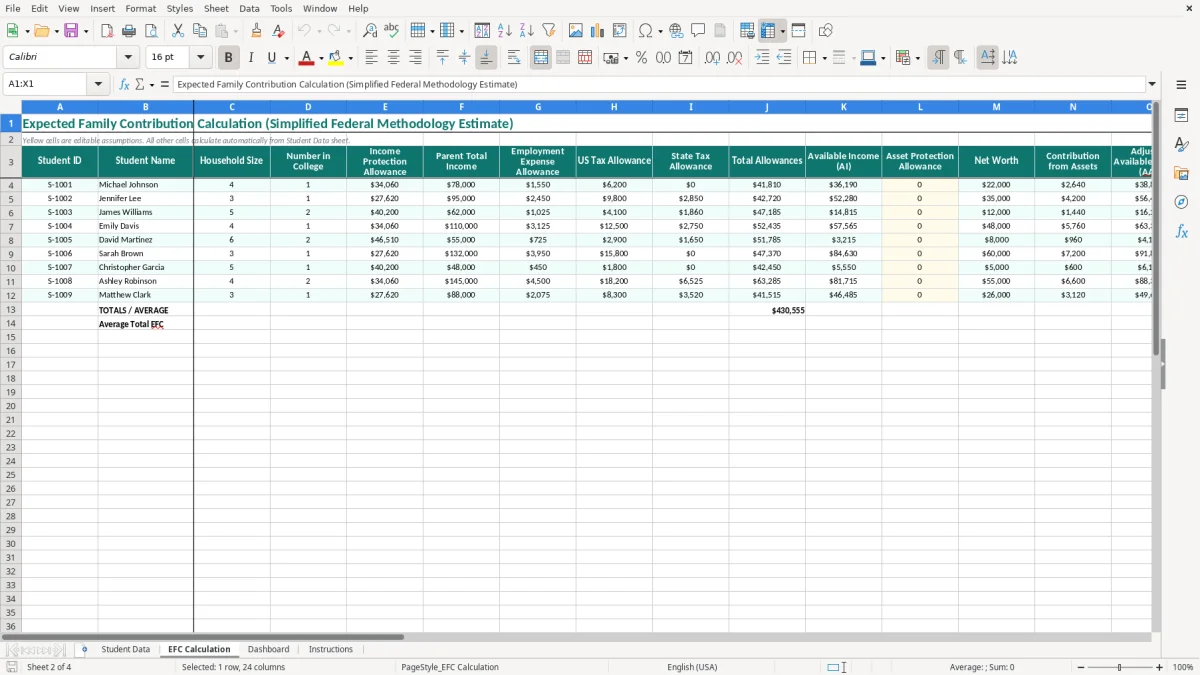Open the conditional formatting dropdown arrow

pos(917,58)
